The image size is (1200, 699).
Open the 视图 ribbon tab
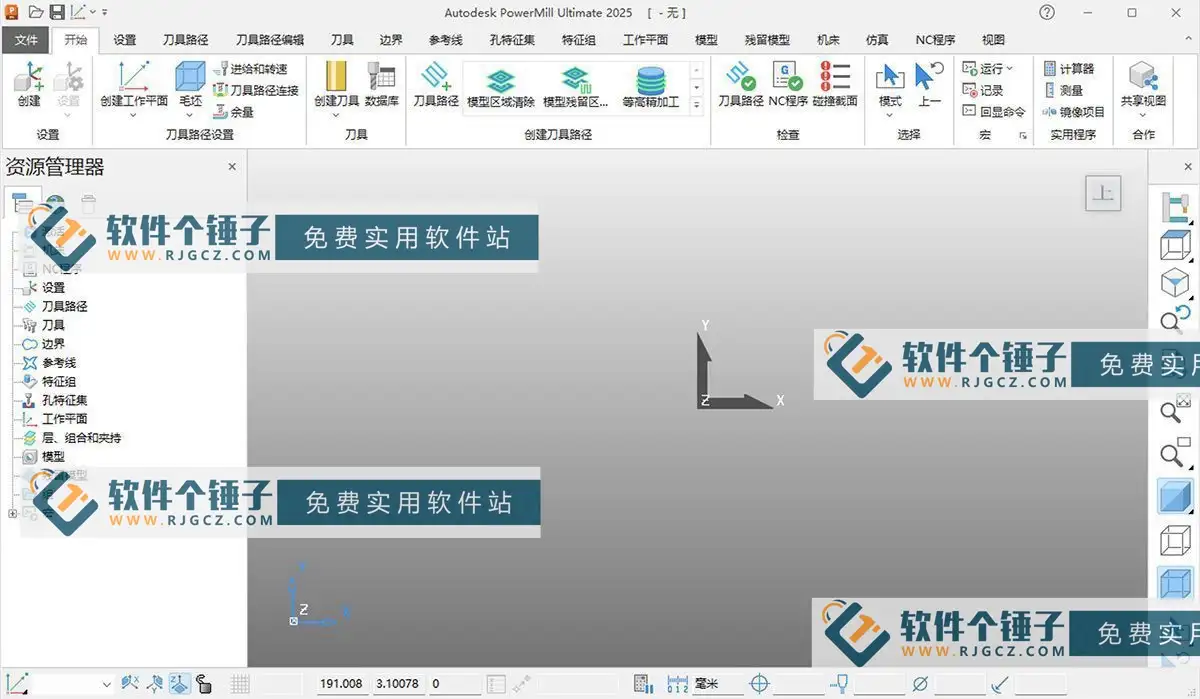coord(993,40)
